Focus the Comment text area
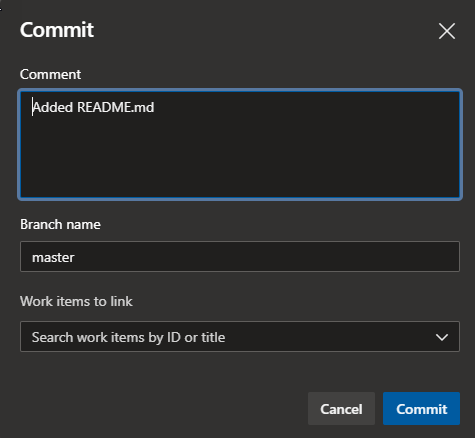The image size is (475, 438). (240, 144)
